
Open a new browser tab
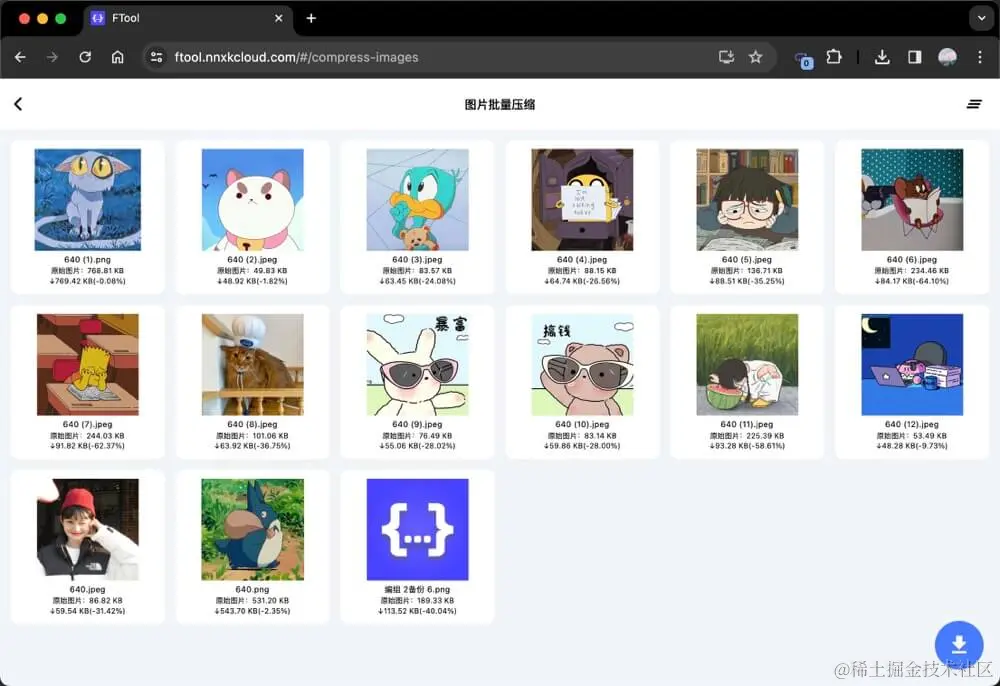click(x=311, y=18)
